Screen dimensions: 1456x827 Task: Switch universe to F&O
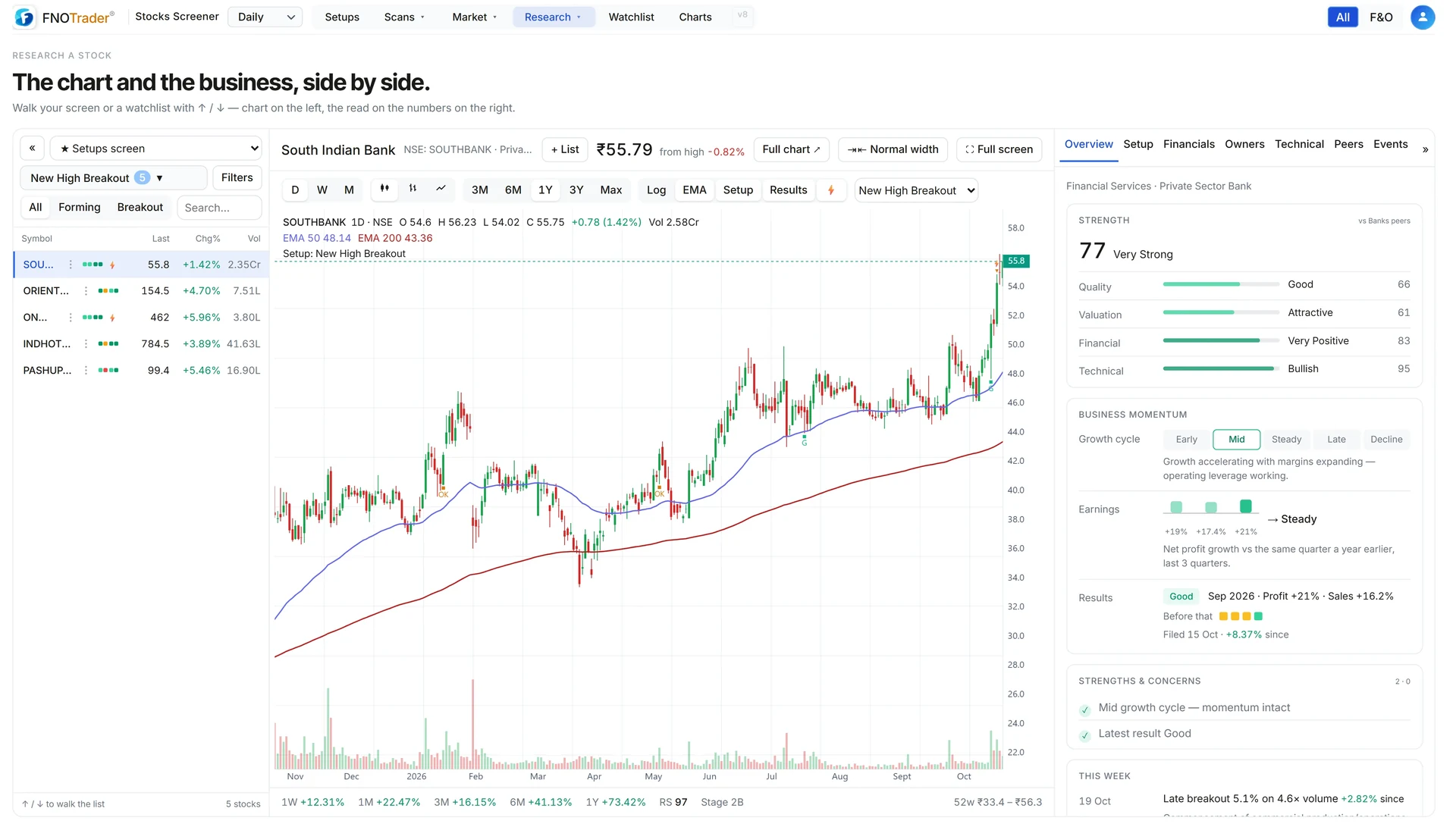point(1381,17)
